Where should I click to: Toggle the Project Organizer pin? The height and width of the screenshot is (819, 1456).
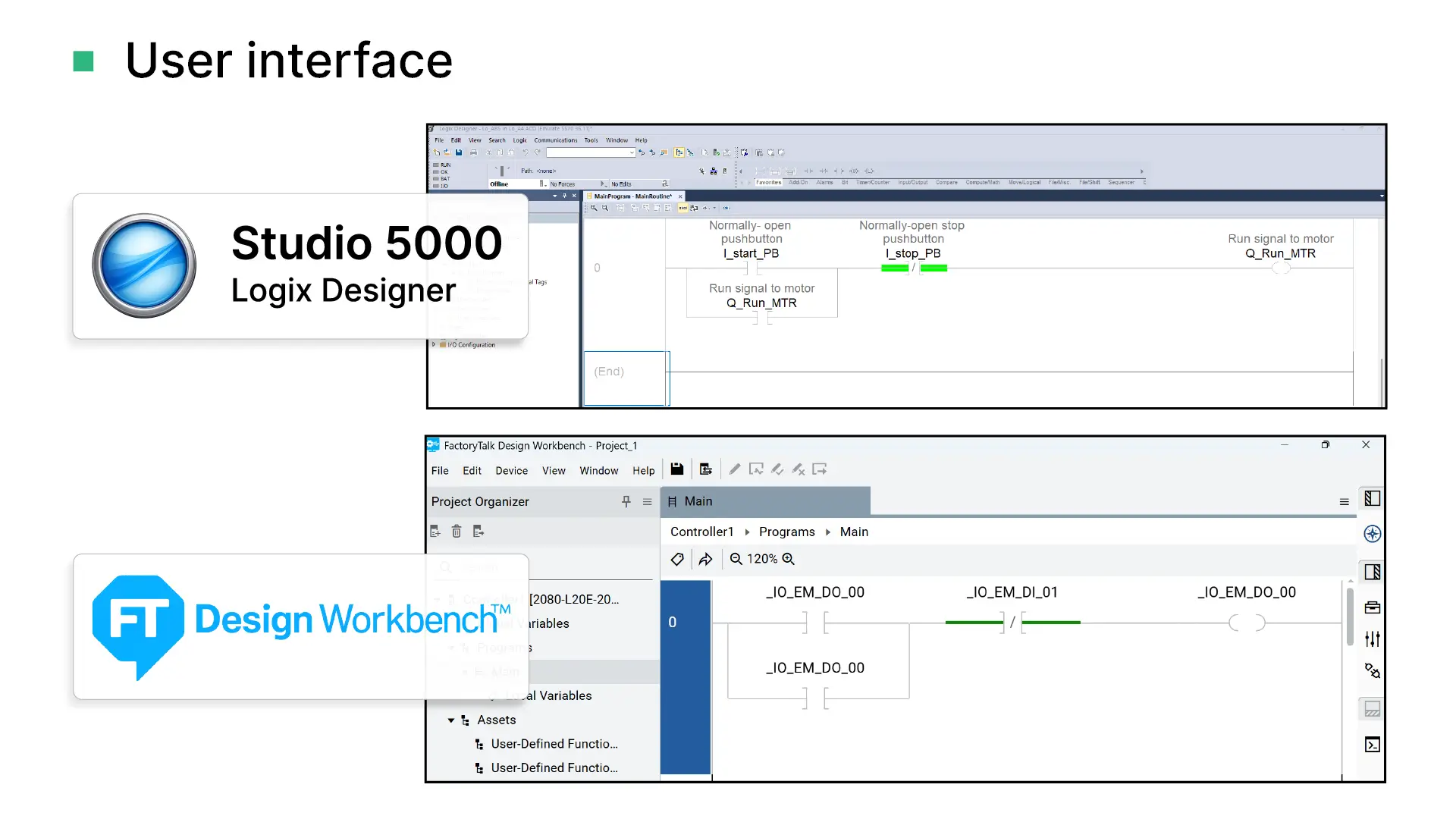pos(626,502)
